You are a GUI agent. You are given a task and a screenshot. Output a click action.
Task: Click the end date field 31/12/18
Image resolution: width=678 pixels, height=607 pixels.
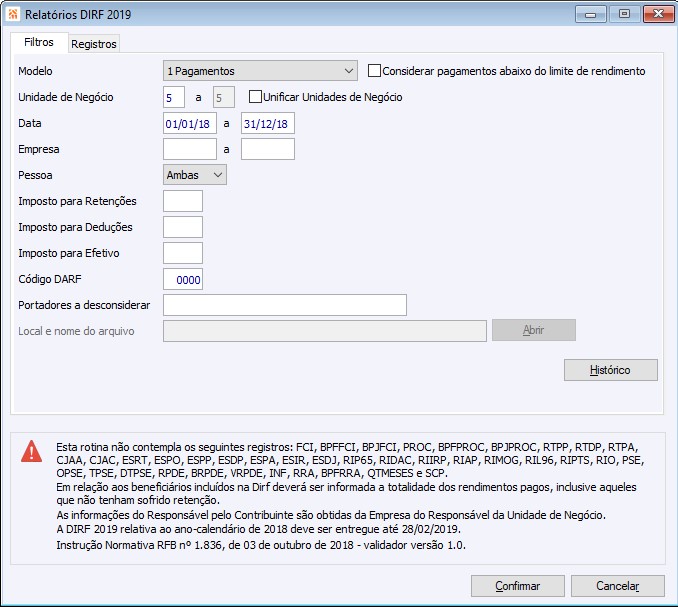tap(268, 123)
